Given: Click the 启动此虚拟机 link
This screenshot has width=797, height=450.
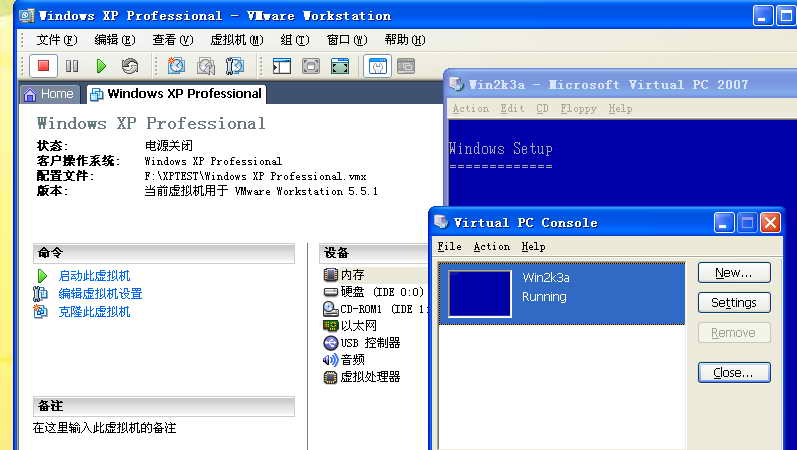Looking at the screenshot, I should pyautogui.click(x=93, y=276).
